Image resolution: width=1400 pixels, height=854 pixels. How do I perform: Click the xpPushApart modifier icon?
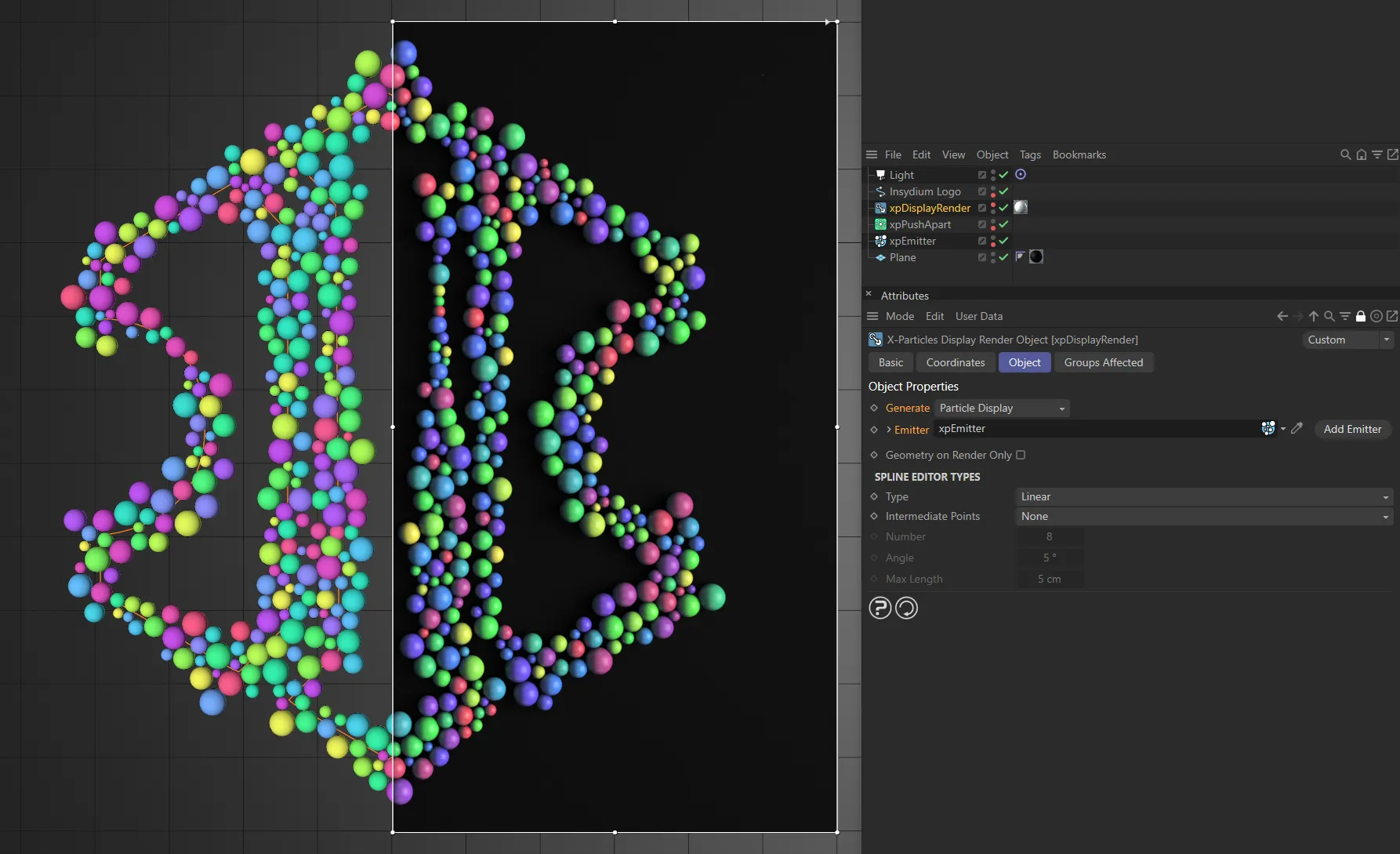click(880, 224)
